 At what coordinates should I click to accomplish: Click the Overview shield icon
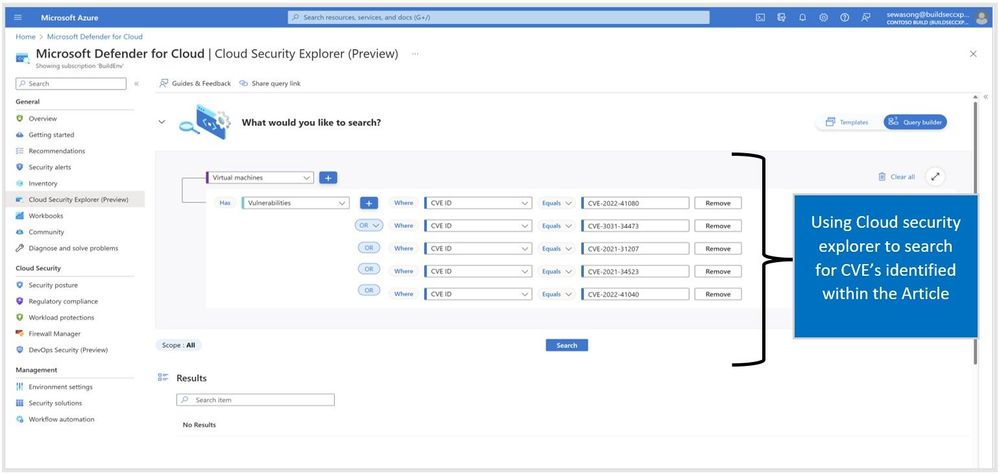[x=20, y=118]
